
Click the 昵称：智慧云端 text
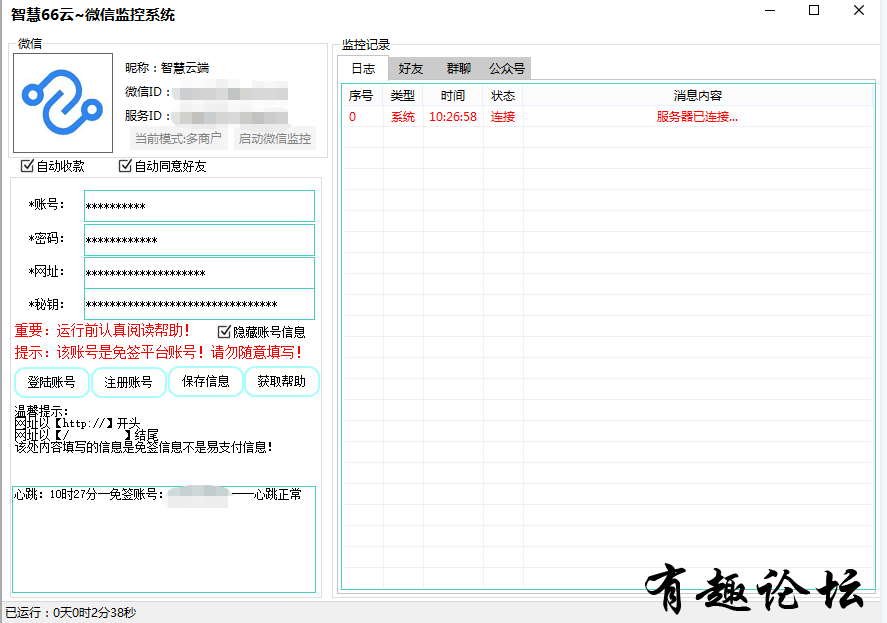(x=167, y=68)
